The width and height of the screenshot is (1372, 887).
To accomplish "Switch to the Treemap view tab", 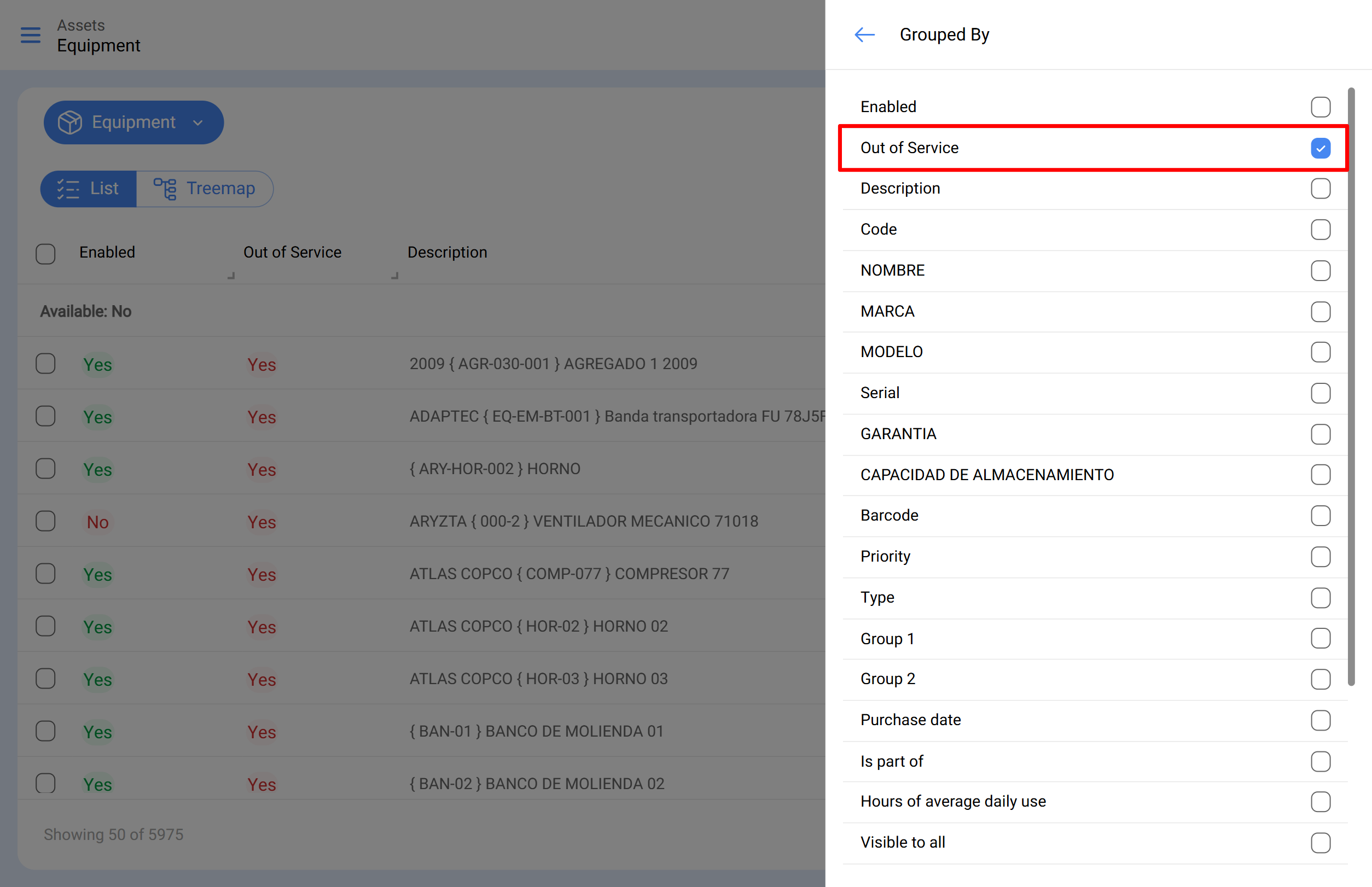I will (205, 189).
